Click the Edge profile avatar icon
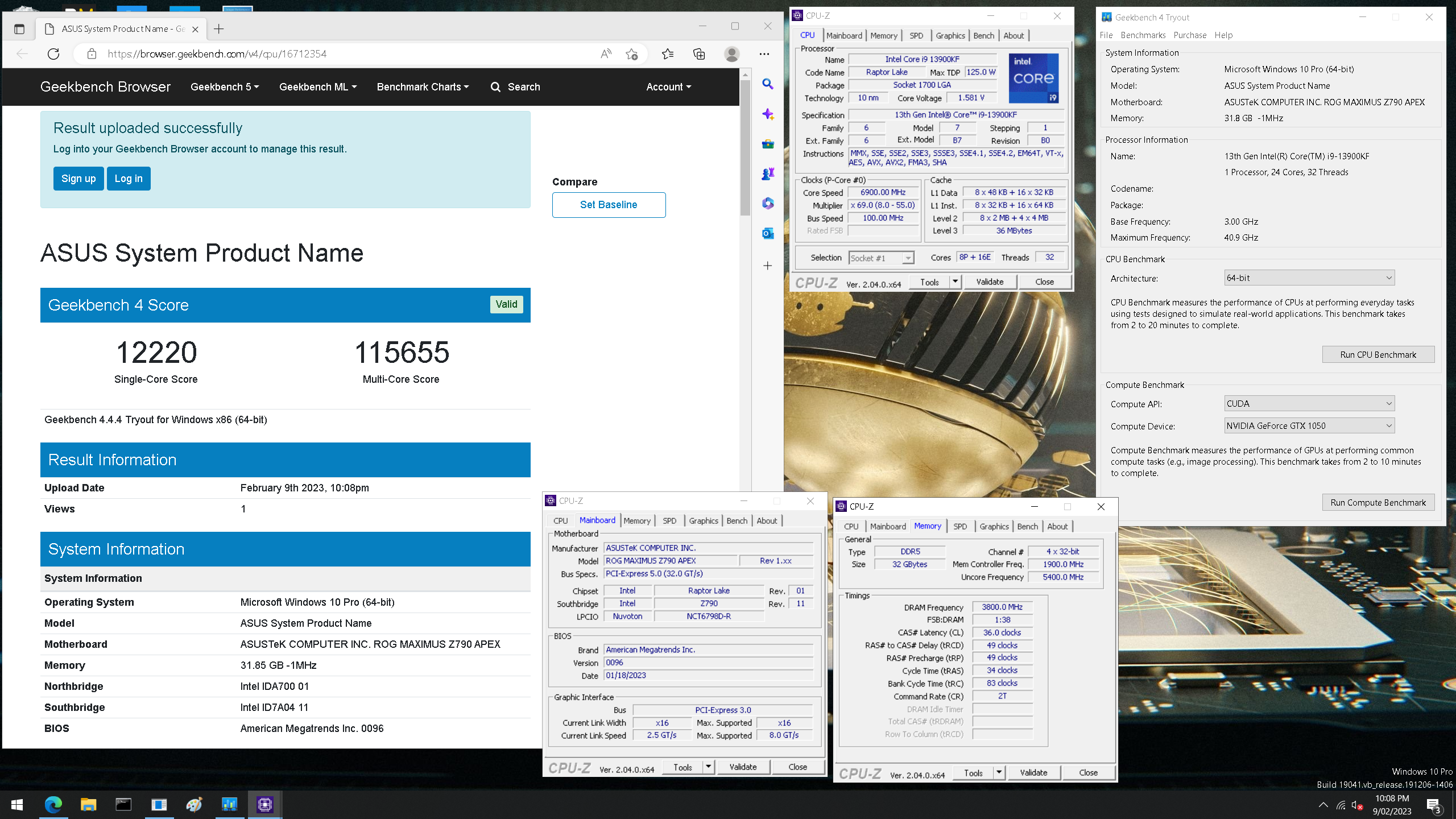 (x=732, y=54)
